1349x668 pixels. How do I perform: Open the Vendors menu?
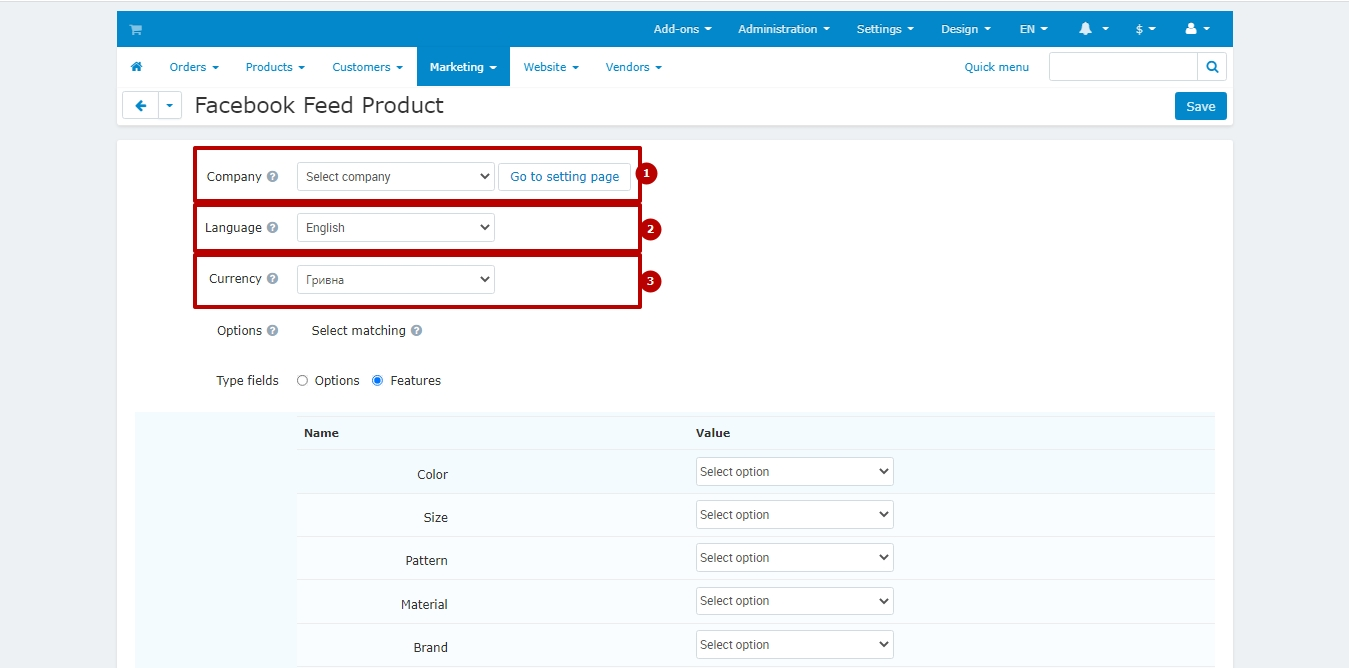(633, 67)
